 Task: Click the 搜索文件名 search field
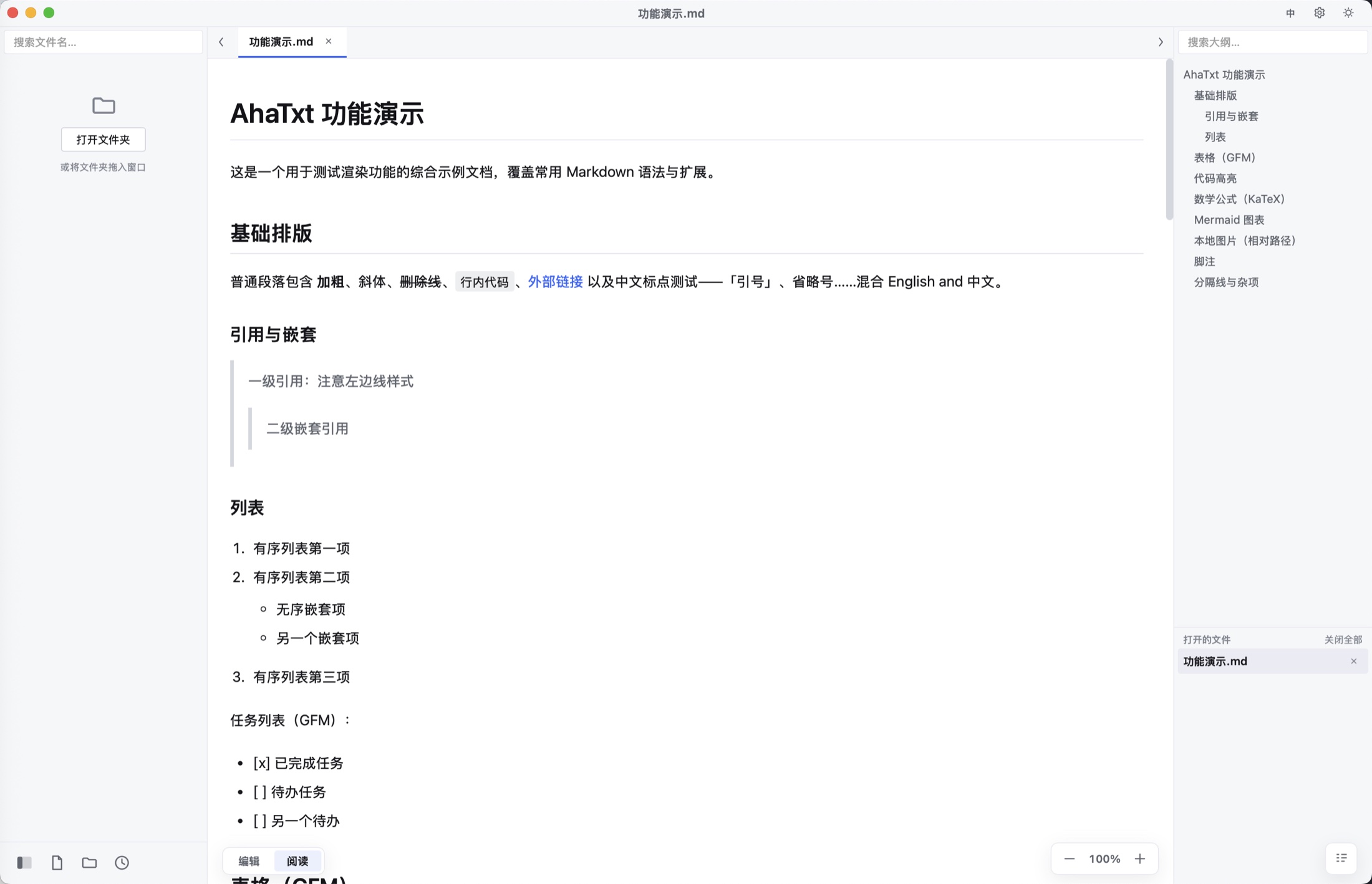pyautogui.click(x=104, y=42)
